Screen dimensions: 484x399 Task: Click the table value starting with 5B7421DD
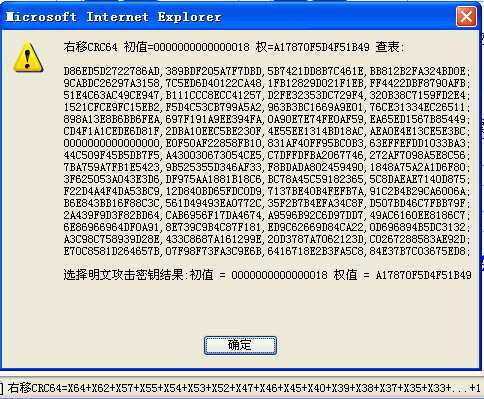[315, 71]
